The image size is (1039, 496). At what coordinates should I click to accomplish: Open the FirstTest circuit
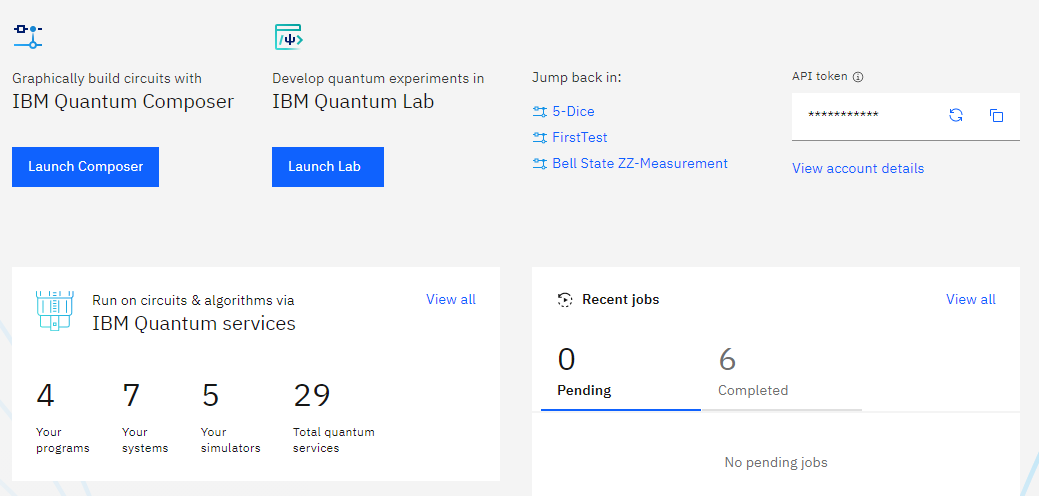tap(580, 138)
